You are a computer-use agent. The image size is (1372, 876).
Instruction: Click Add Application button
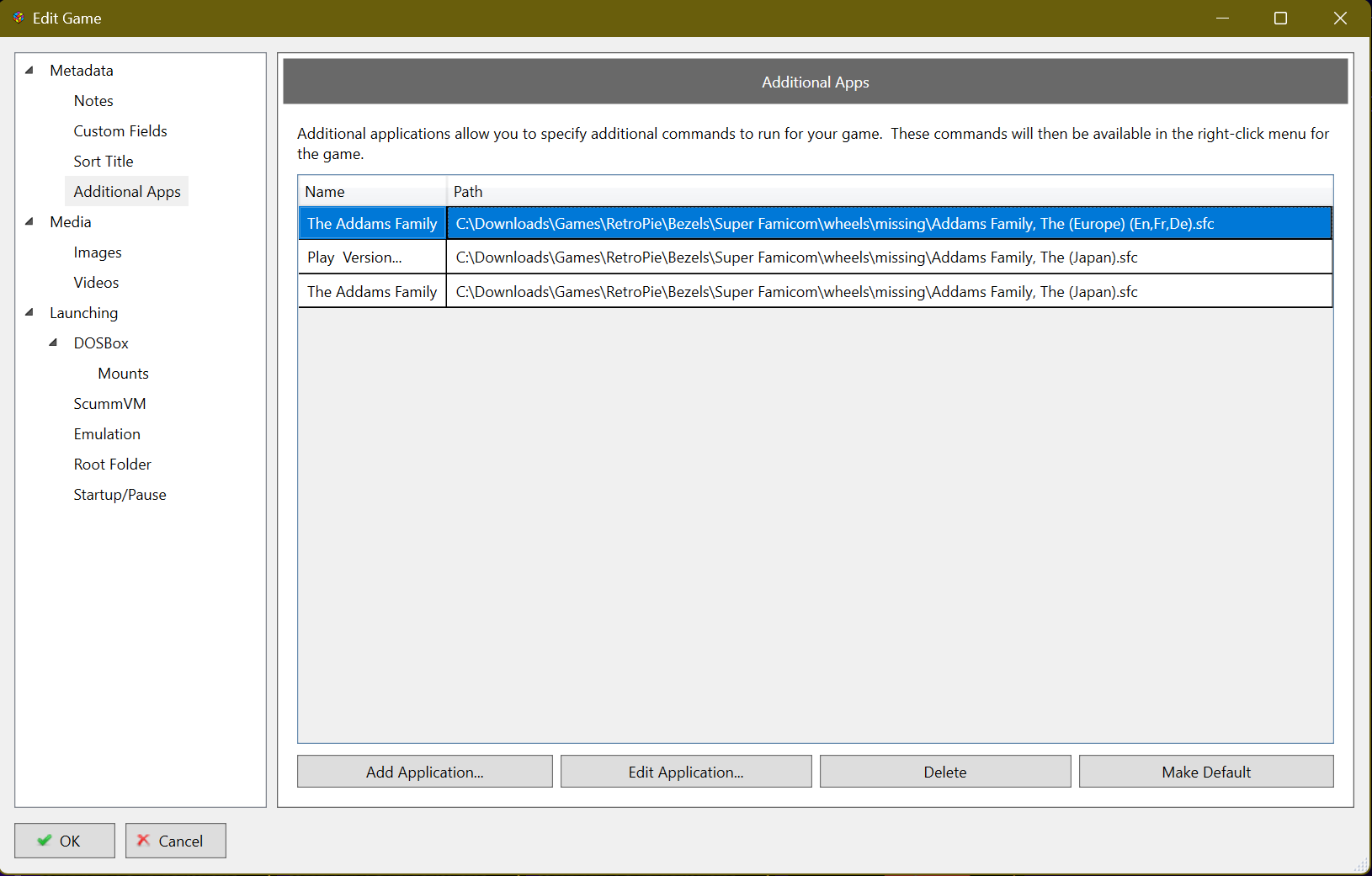point(425,772)
